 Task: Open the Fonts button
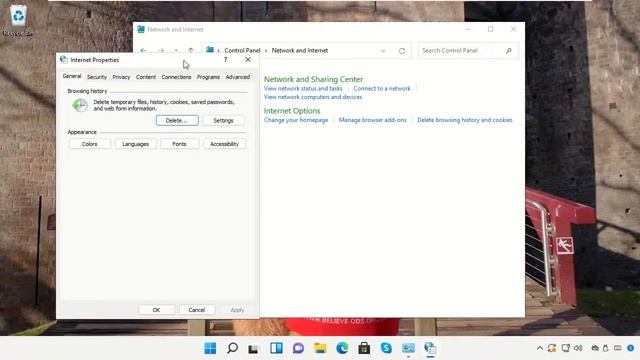click(179, 144)
